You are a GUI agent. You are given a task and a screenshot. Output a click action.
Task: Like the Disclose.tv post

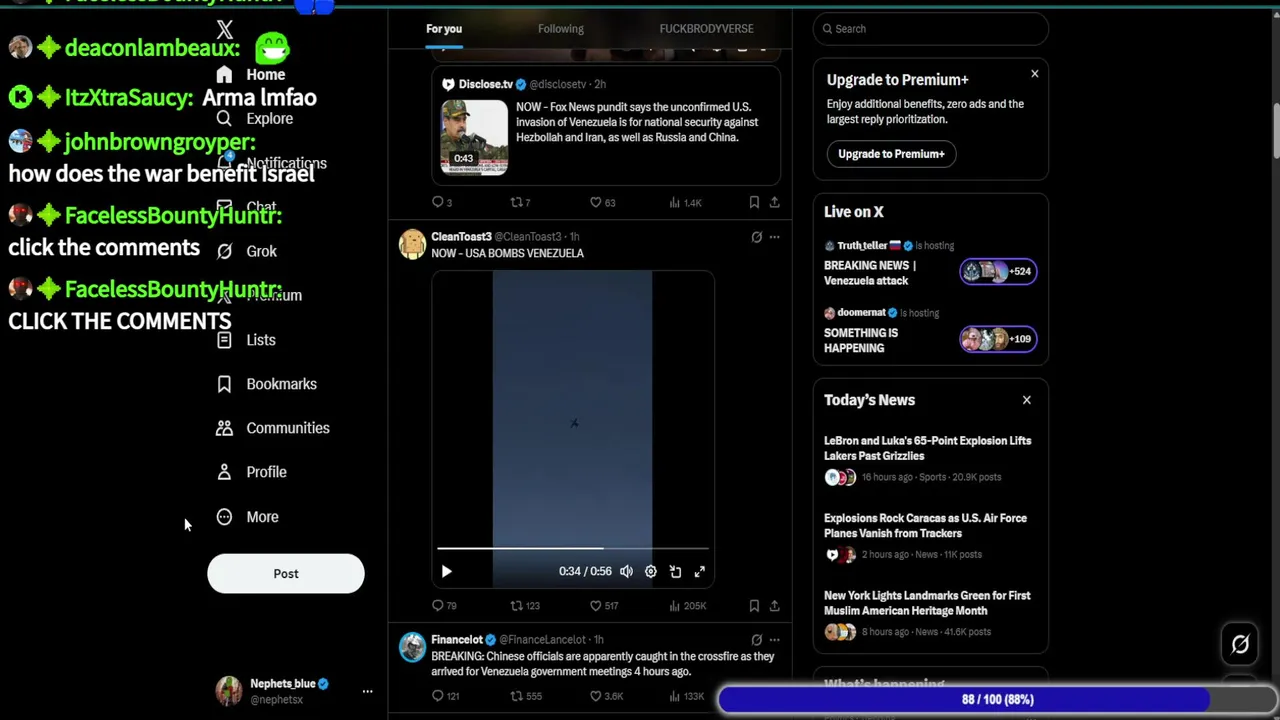coord(602,202)
